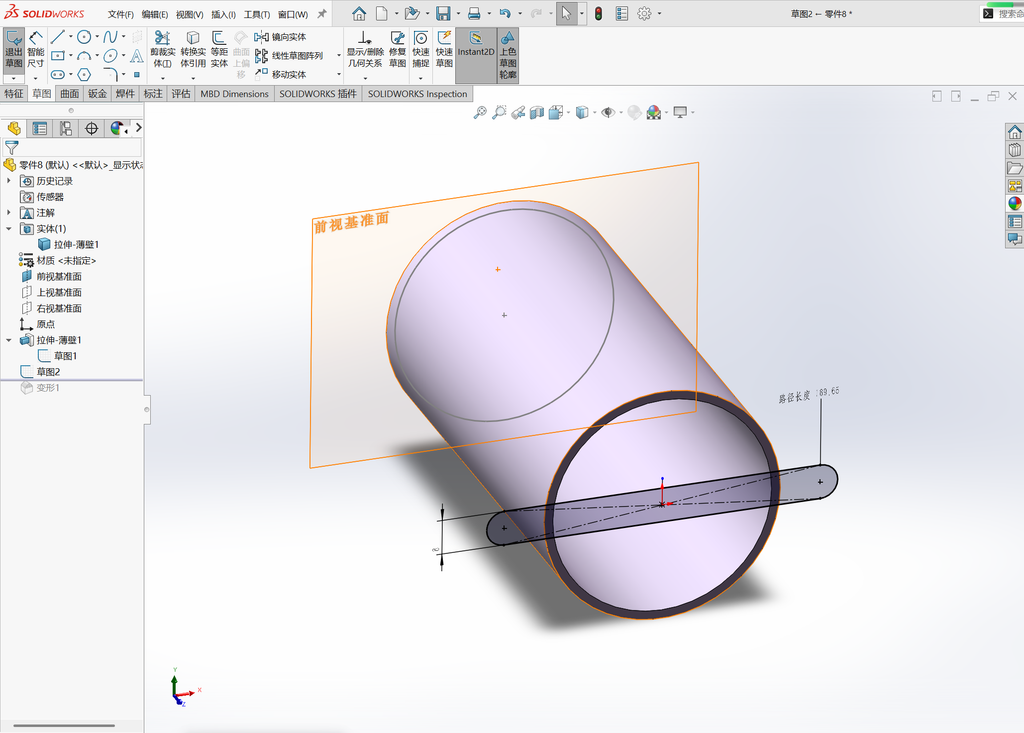
Task: Switch to the 评估 (Evaluate) tab
Action: [181, 93]
